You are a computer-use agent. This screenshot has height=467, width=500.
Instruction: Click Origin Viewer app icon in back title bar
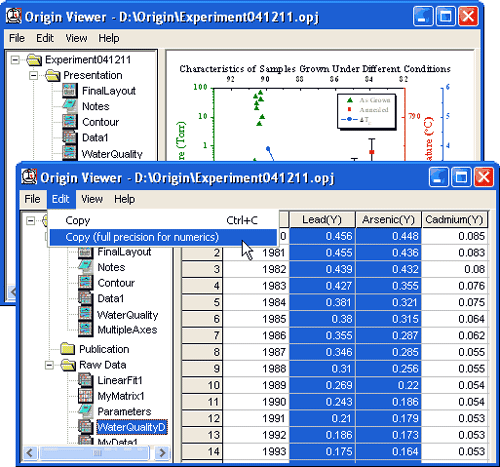pyautogui.click(x=14, y=16)
